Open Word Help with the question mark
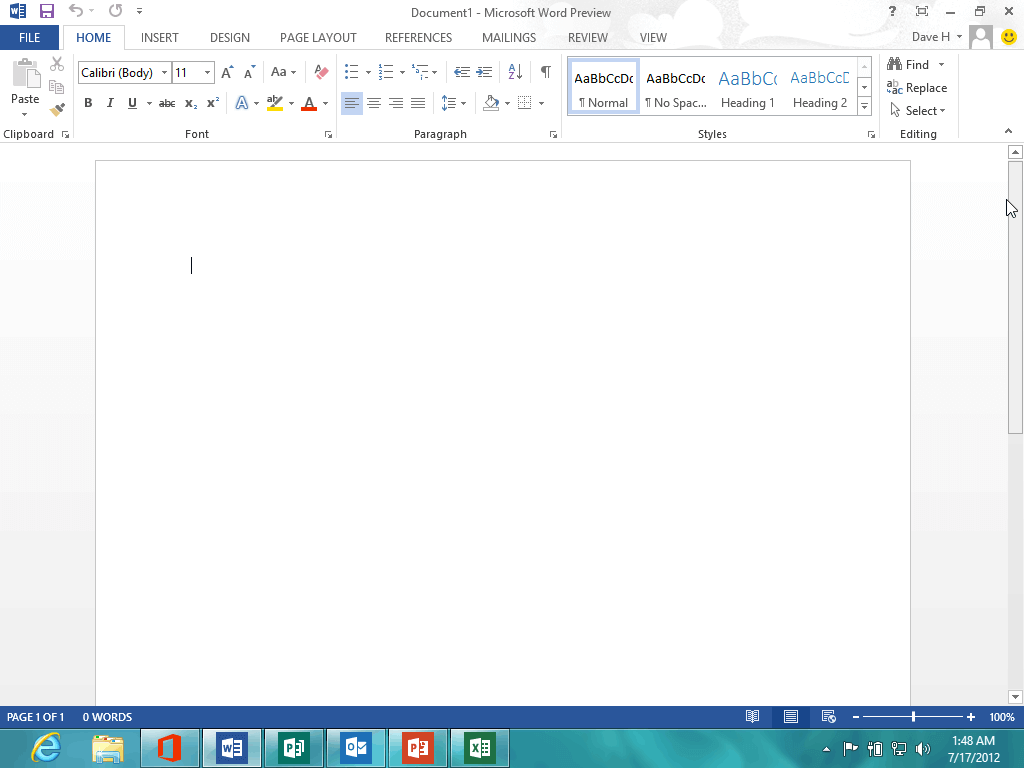The image size is (1024, 768). coord(892,11)
